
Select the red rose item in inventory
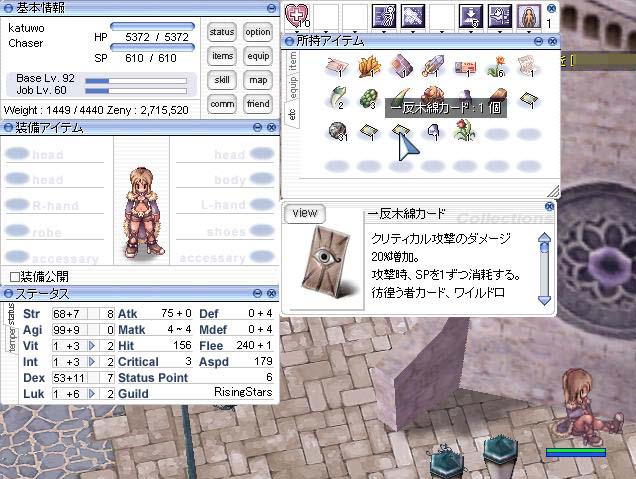point(465,130)
